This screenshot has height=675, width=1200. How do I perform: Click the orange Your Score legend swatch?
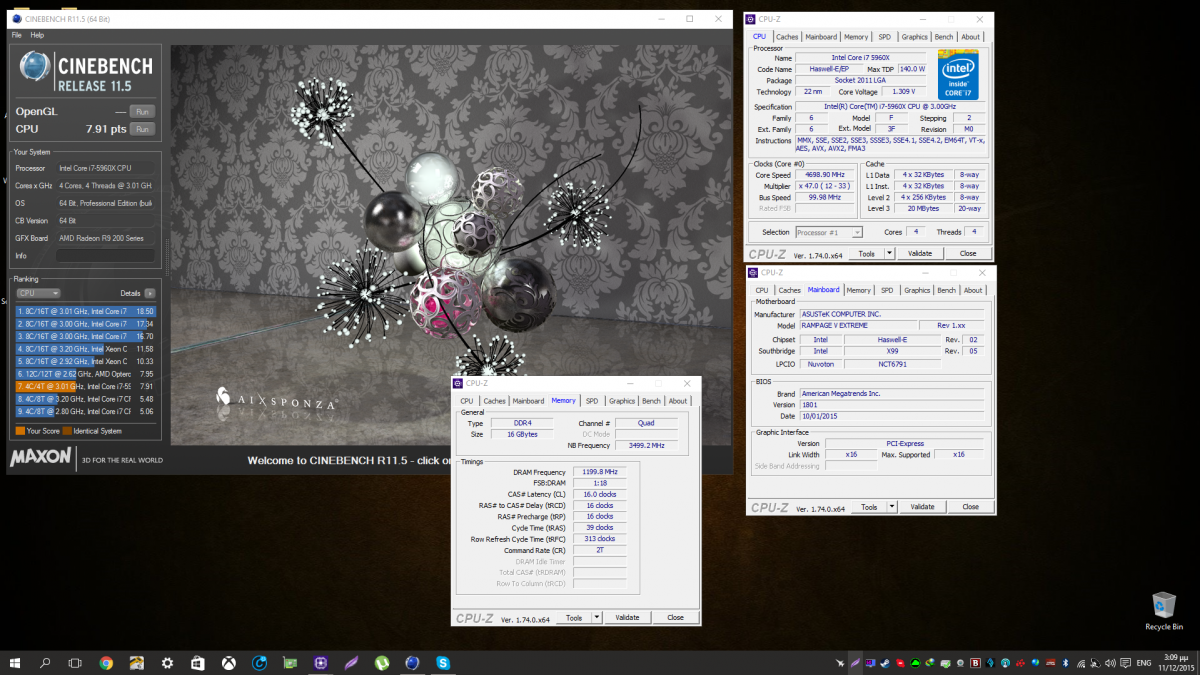[20, 431]
